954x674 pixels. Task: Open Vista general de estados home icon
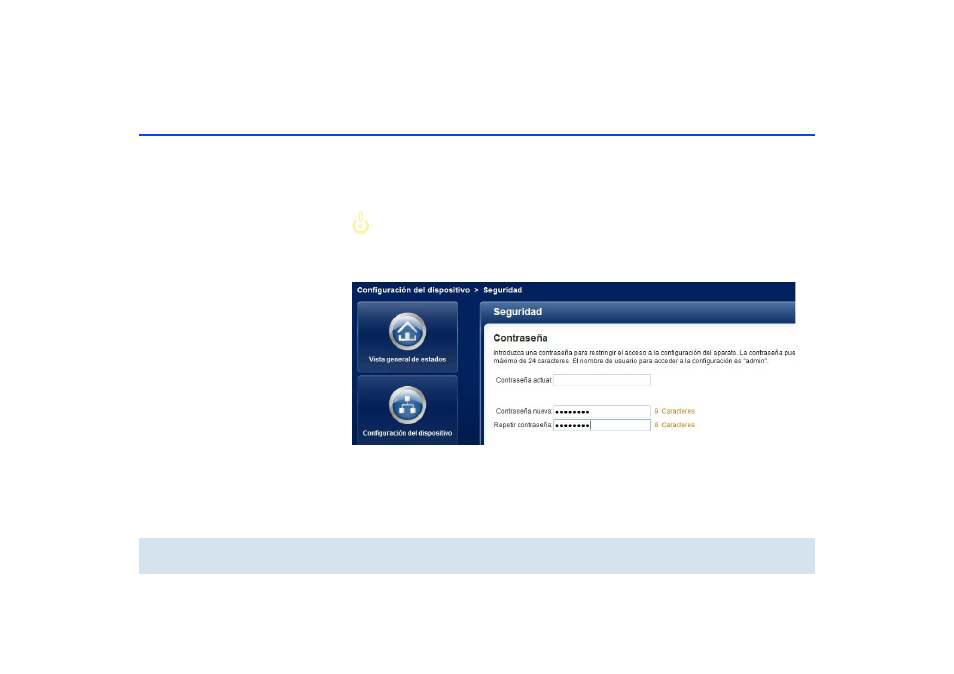(x=407, y=332)
